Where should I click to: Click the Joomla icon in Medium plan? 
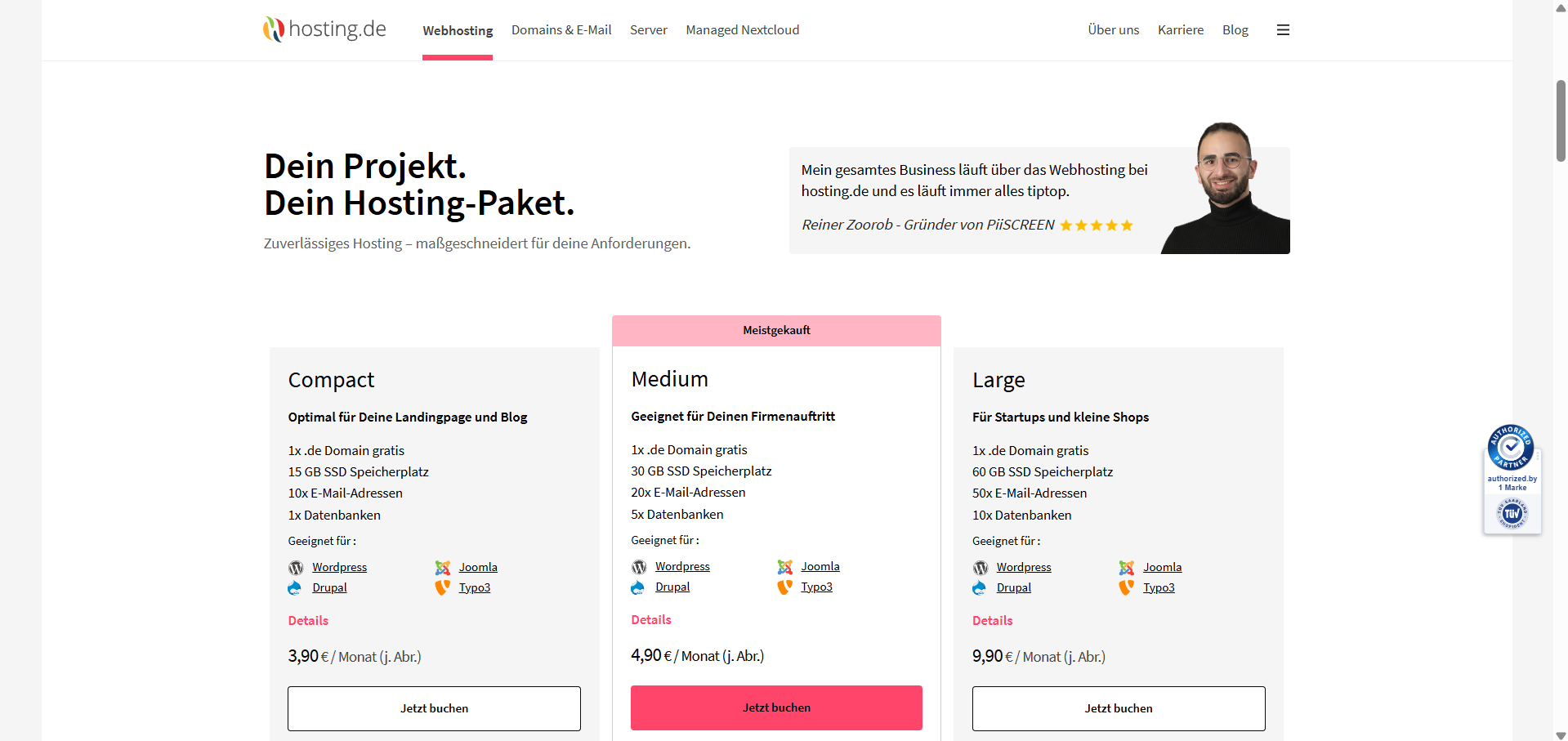(x=785, y=567)
